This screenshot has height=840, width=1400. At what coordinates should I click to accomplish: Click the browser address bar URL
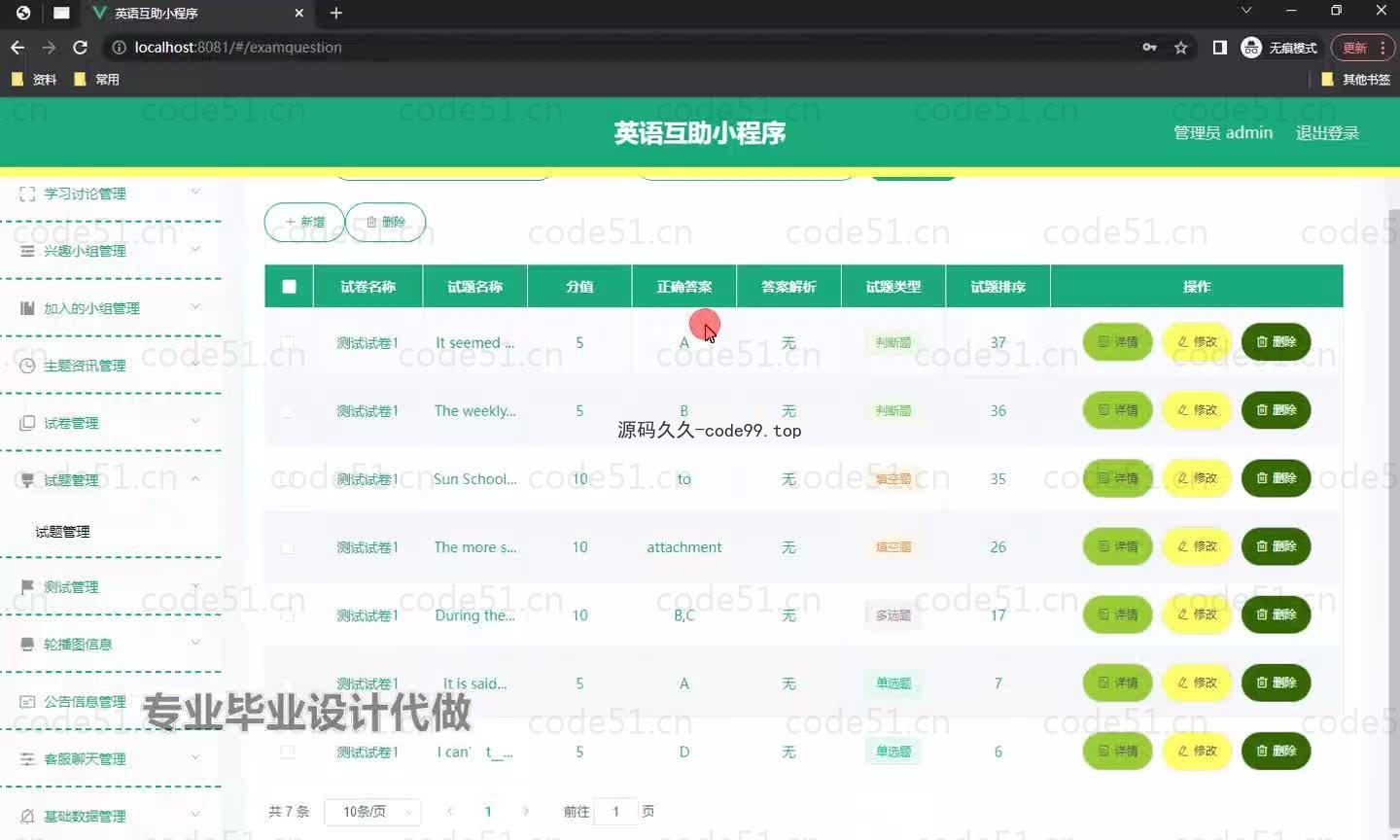tap(238, 47)
